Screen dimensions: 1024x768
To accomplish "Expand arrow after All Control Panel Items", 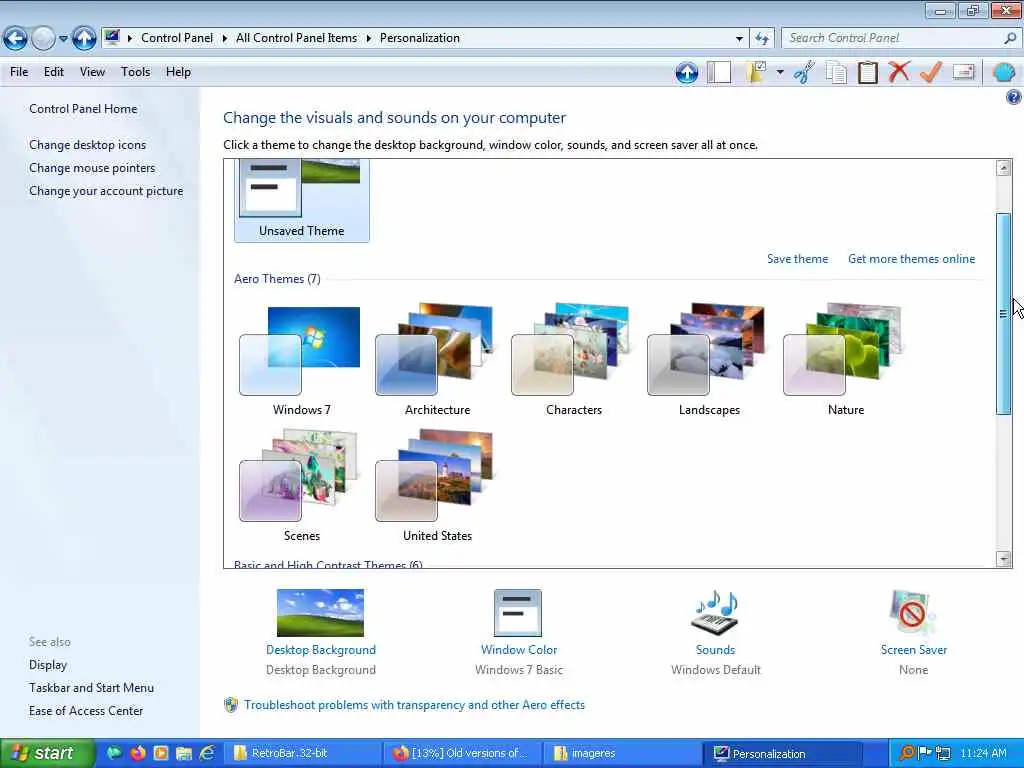I will tap(368, 38).
